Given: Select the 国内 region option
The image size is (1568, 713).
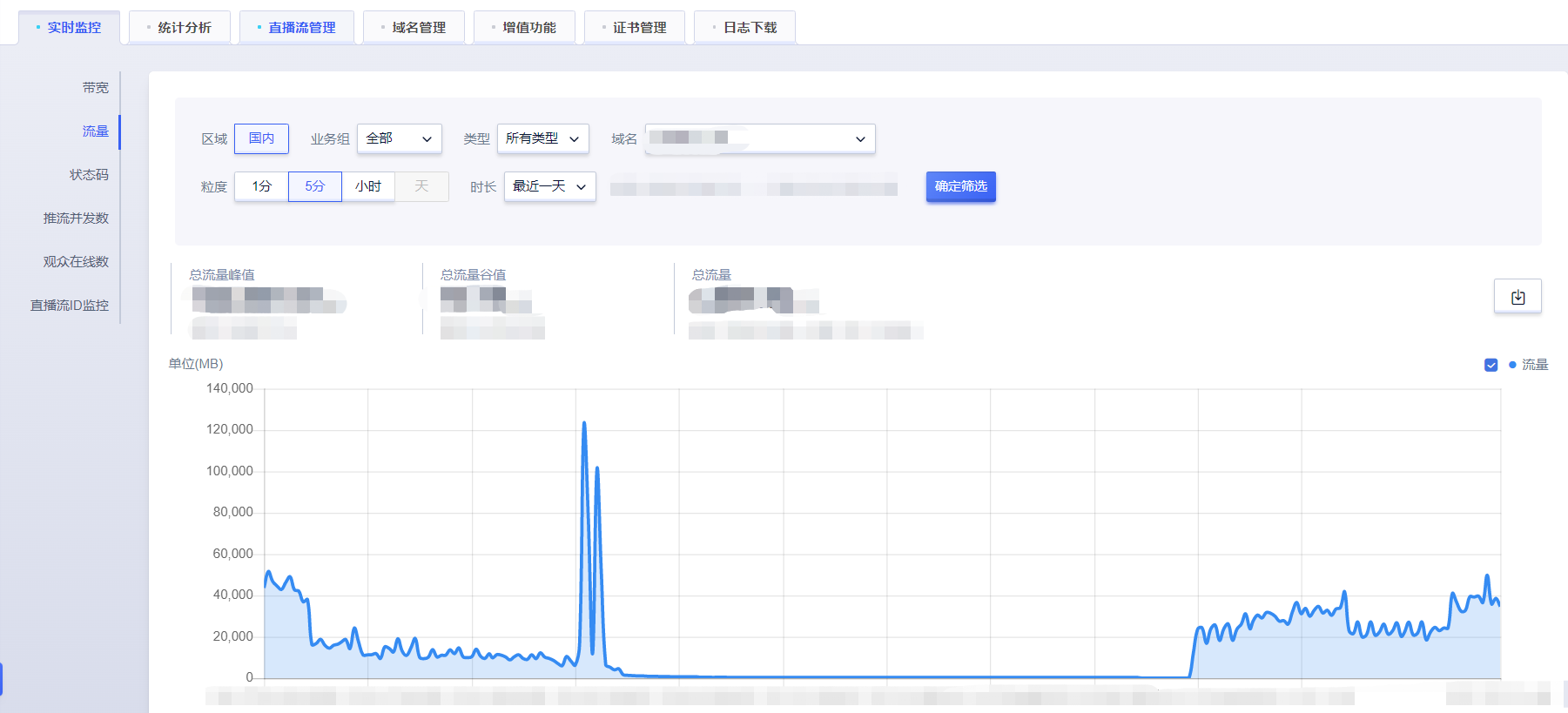Looking at the screenshot, I should tap(261, 138).
